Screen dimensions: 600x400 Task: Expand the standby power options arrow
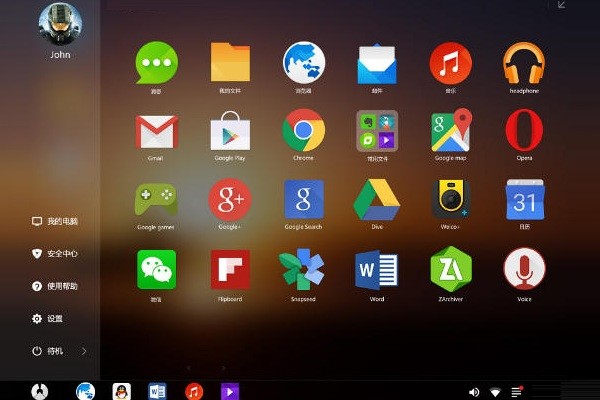click(x=84, y=351)
